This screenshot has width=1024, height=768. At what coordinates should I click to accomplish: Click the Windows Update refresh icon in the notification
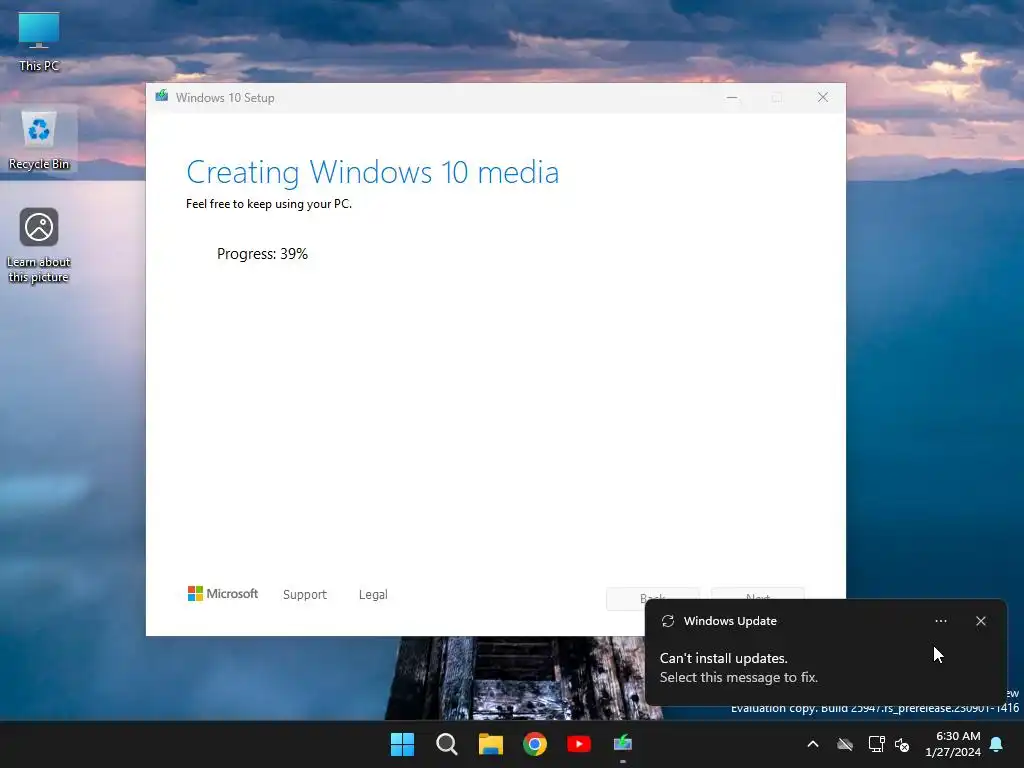tap(667, 621)
